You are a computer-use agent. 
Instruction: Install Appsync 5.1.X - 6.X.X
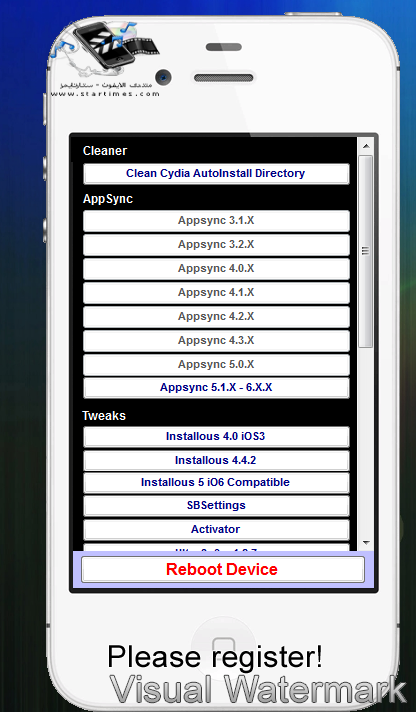pyautogui.click(x=216, y=388)
